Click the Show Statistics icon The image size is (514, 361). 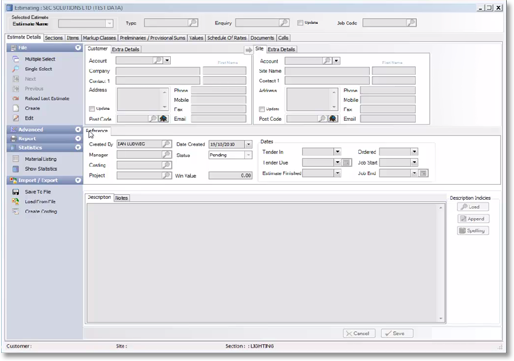[x=16, y=169]
